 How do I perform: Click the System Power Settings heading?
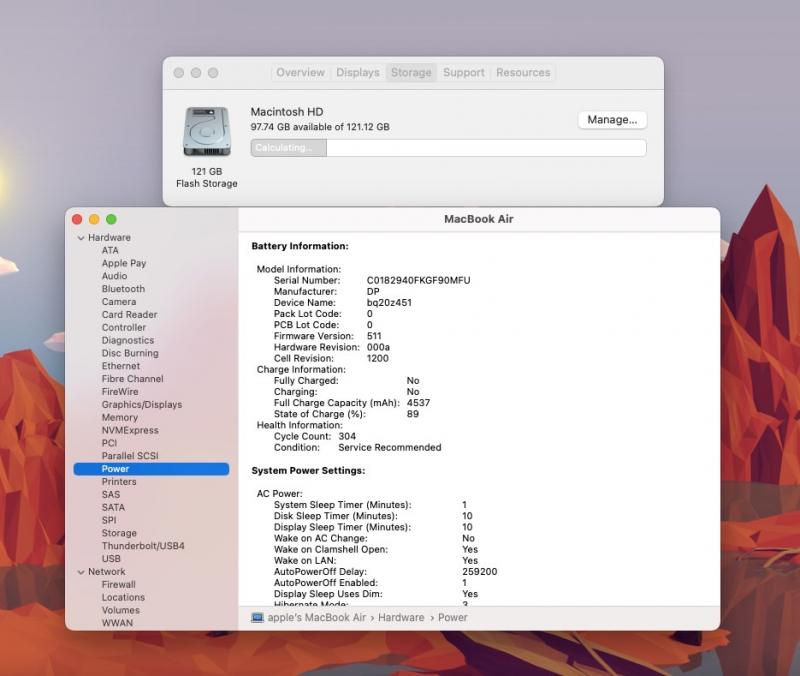click(x=308, y=470)
